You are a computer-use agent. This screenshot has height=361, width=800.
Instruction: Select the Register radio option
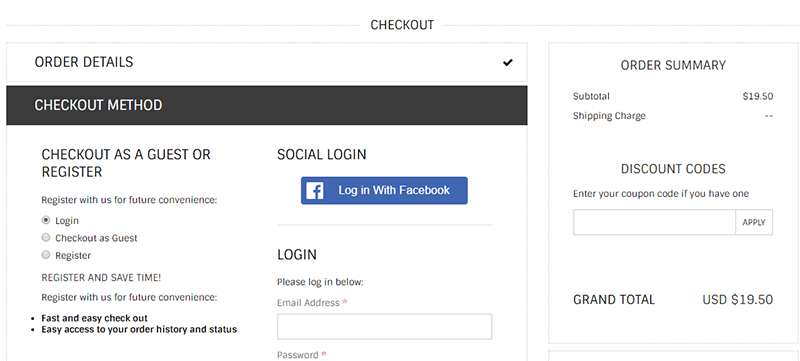coord(46,255)
